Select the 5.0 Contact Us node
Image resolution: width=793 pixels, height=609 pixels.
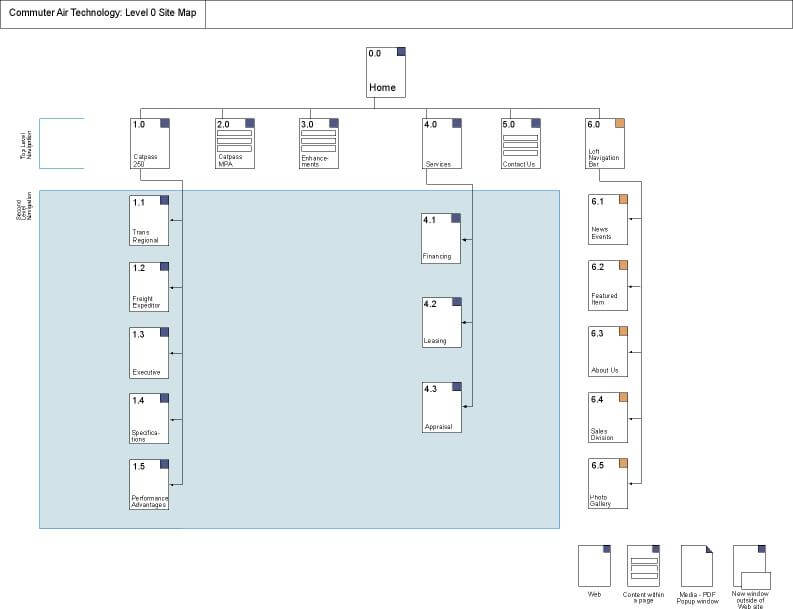click(x=521, y=143)
